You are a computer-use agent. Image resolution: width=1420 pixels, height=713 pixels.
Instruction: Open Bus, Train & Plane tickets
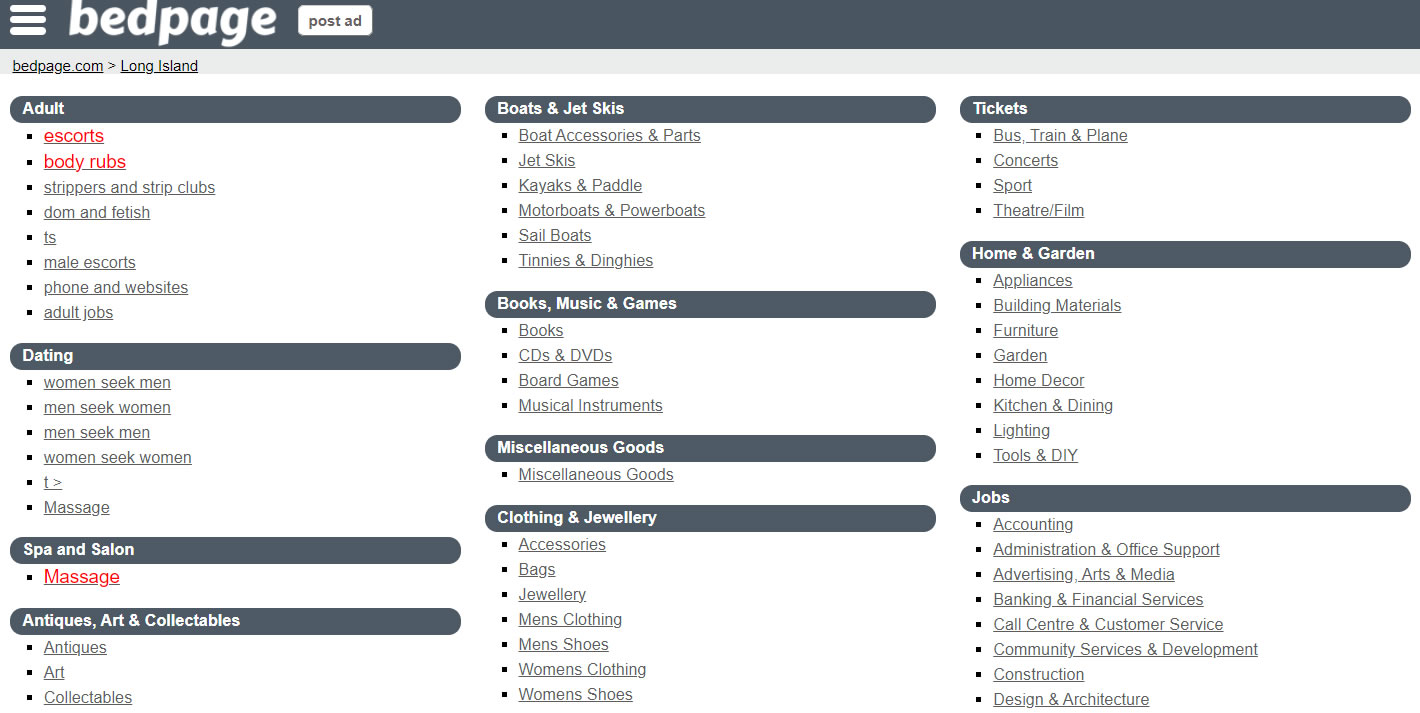point(1060,135)
